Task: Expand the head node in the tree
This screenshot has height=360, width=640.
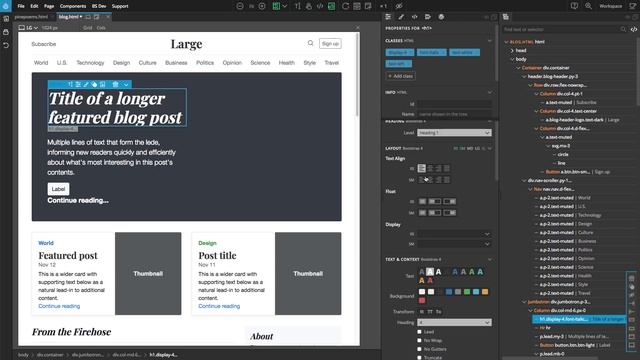Action: click(x=512, y=50)
